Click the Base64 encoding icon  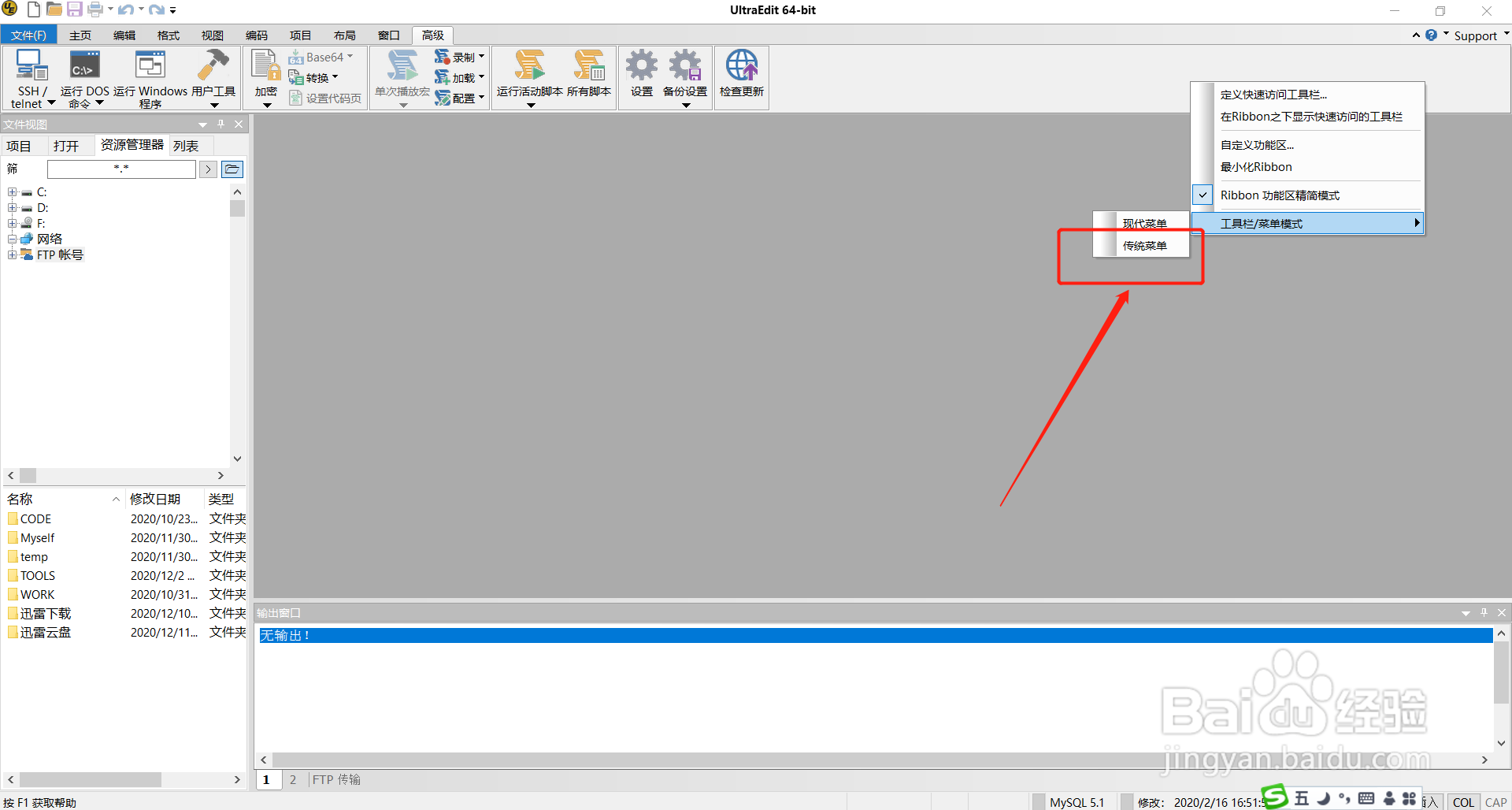(296, 58)
